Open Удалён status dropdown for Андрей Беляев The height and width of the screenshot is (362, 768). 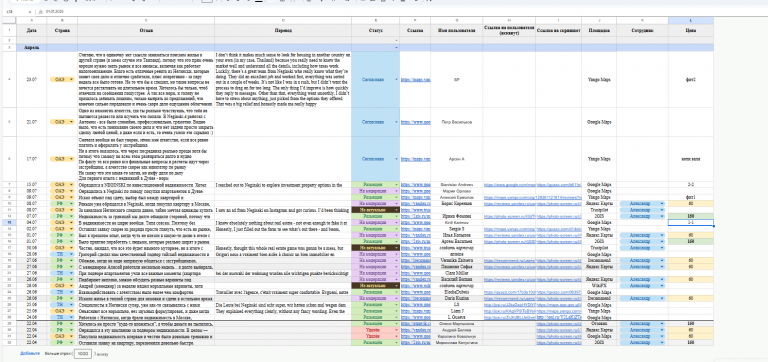pos(397,330)
